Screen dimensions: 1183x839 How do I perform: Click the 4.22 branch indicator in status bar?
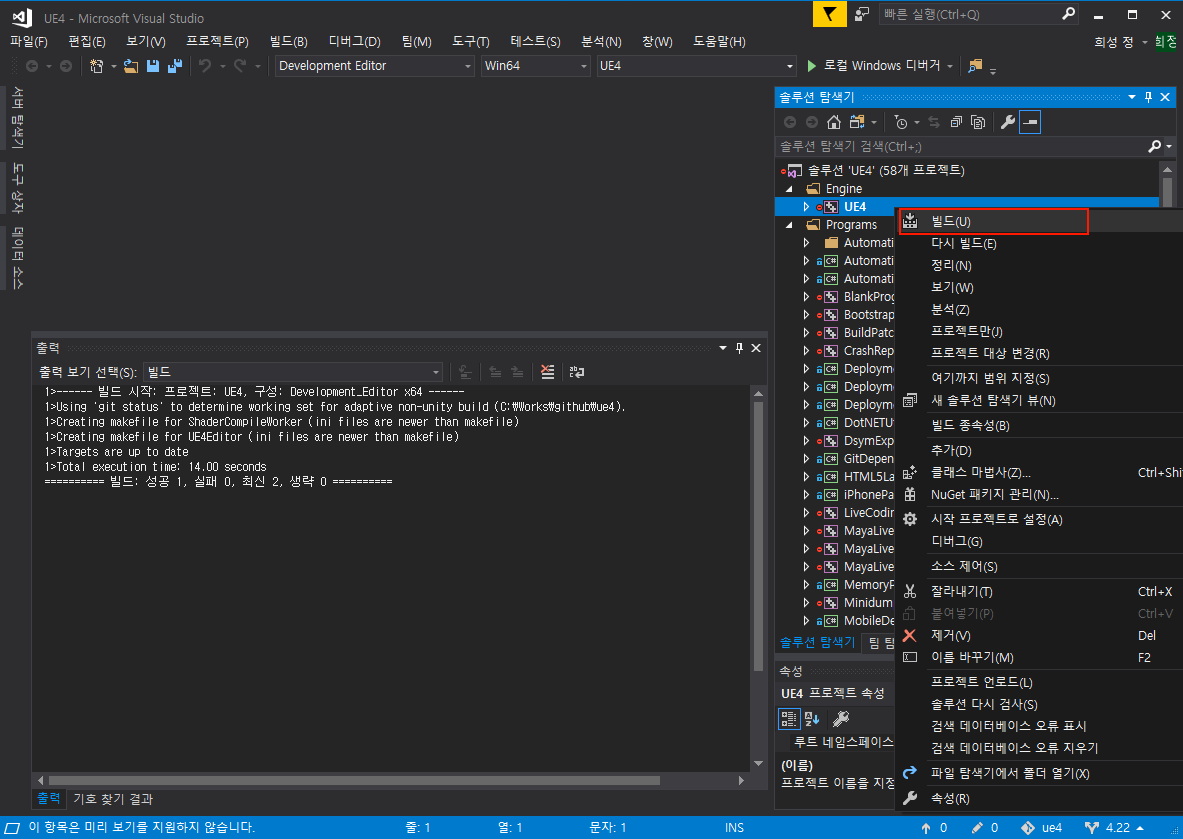pyautogui.click(x=1114, y=828)
